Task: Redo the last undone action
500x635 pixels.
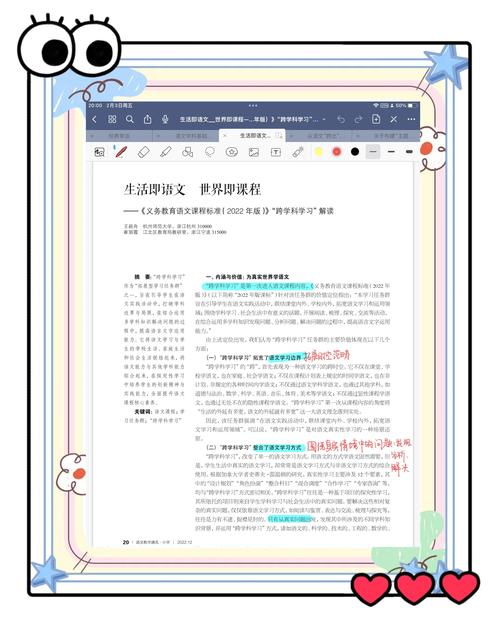Action: point(358,119)
